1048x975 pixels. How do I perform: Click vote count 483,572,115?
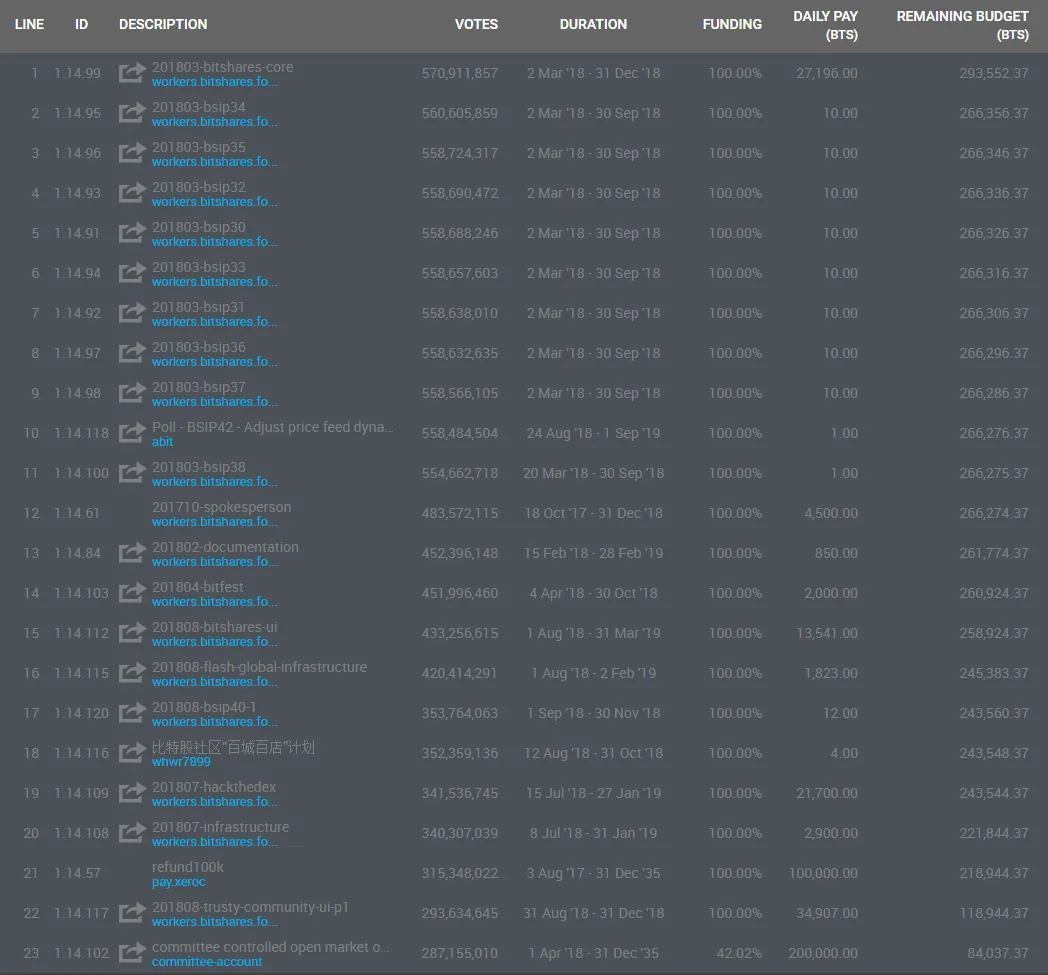(460, 513)
